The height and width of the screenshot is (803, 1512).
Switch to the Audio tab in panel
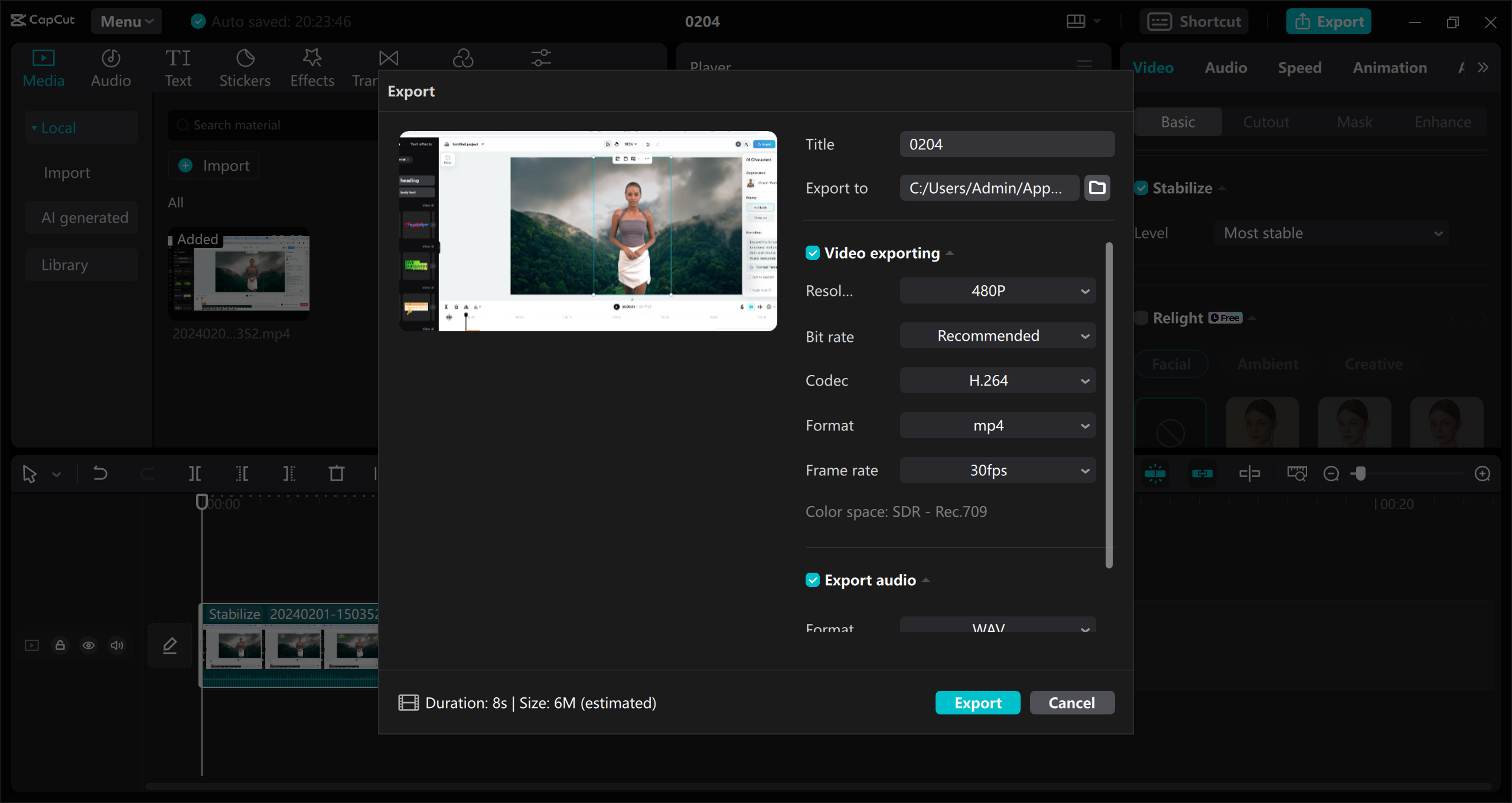point(1225,67)
